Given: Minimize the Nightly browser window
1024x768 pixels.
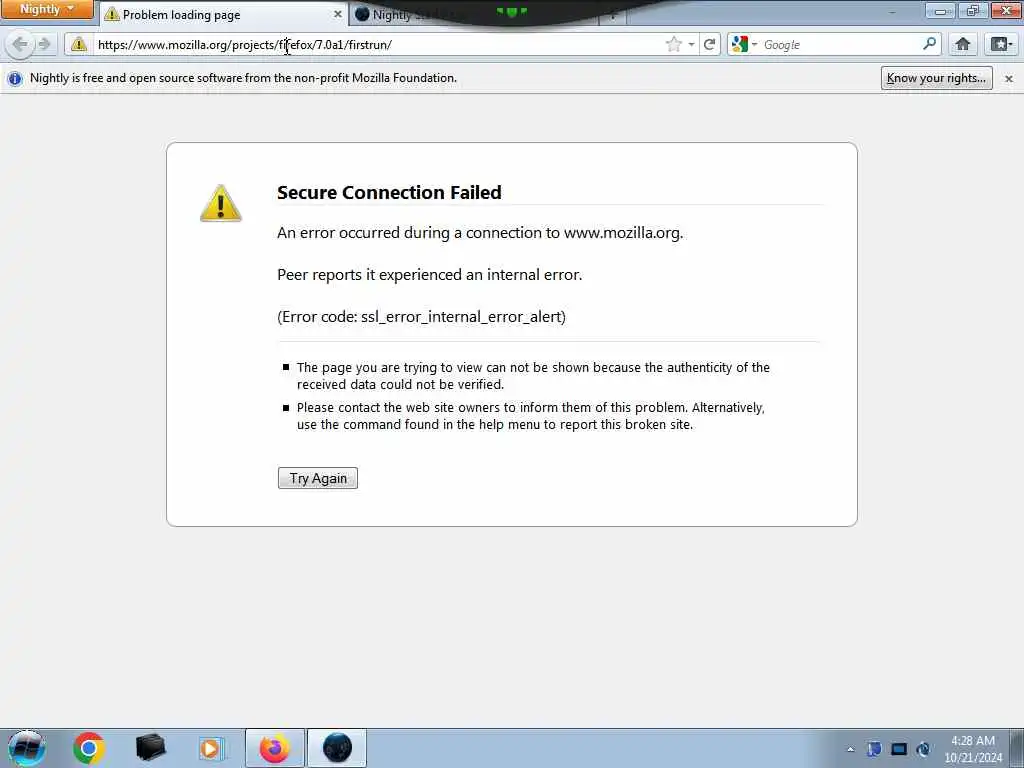Looking at the screenshot, I should [x=940, y=10].
